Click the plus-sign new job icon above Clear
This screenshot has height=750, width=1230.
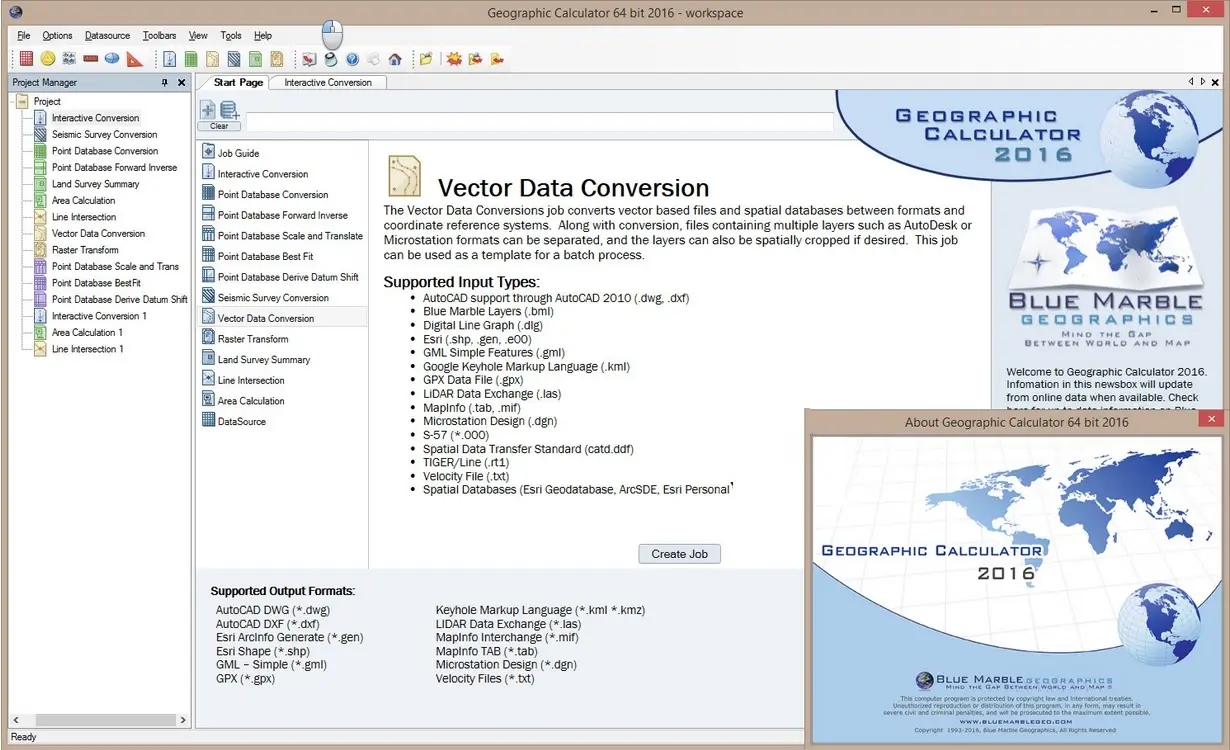(208, 110)
